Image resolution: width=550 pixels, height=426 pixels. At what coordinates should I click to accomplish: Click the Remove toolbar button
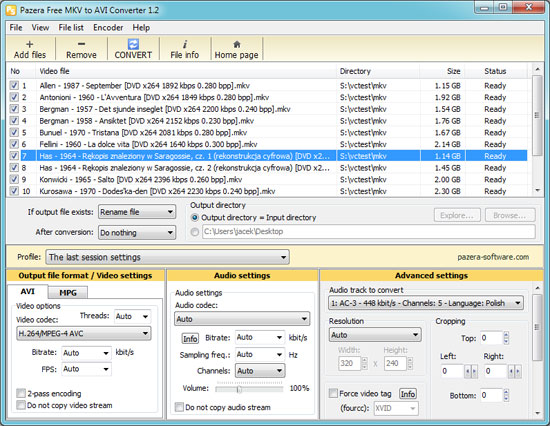[x=81, y=49]
